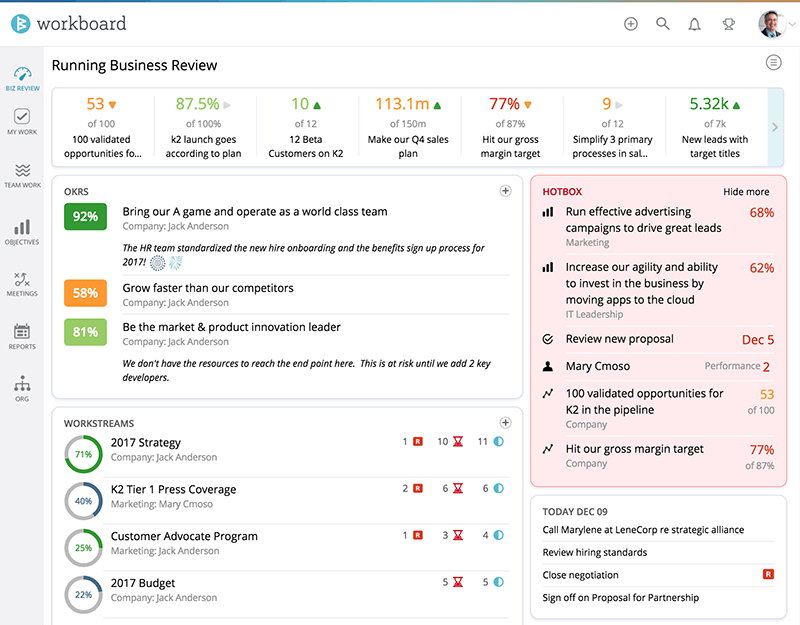This screenshot has width=800, height=625.
Task: Open the 2017 Budget workstream
Action: (x=143, y=583)
